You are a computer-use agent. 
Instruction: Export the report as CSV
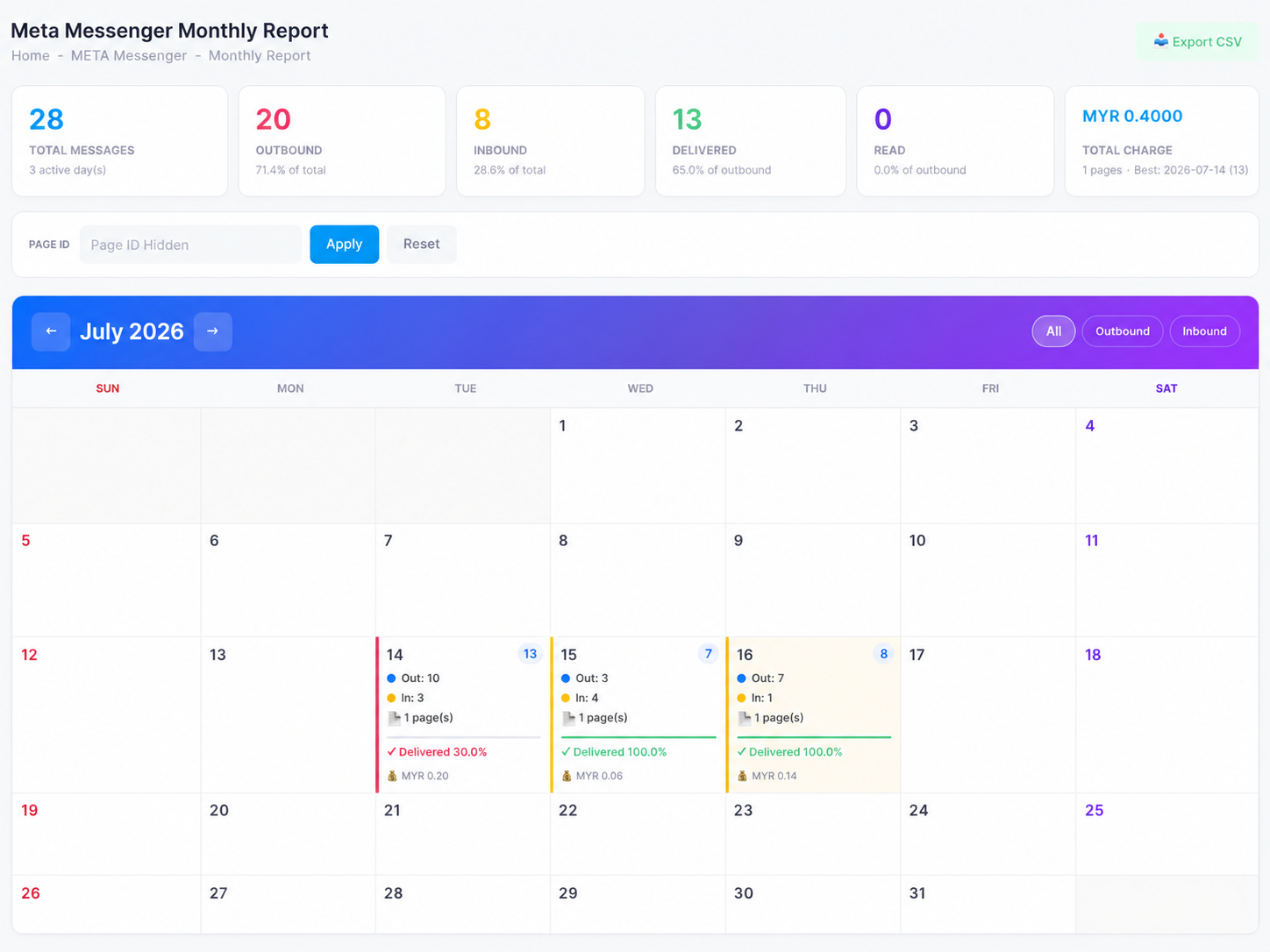[x=1197, y=41]
